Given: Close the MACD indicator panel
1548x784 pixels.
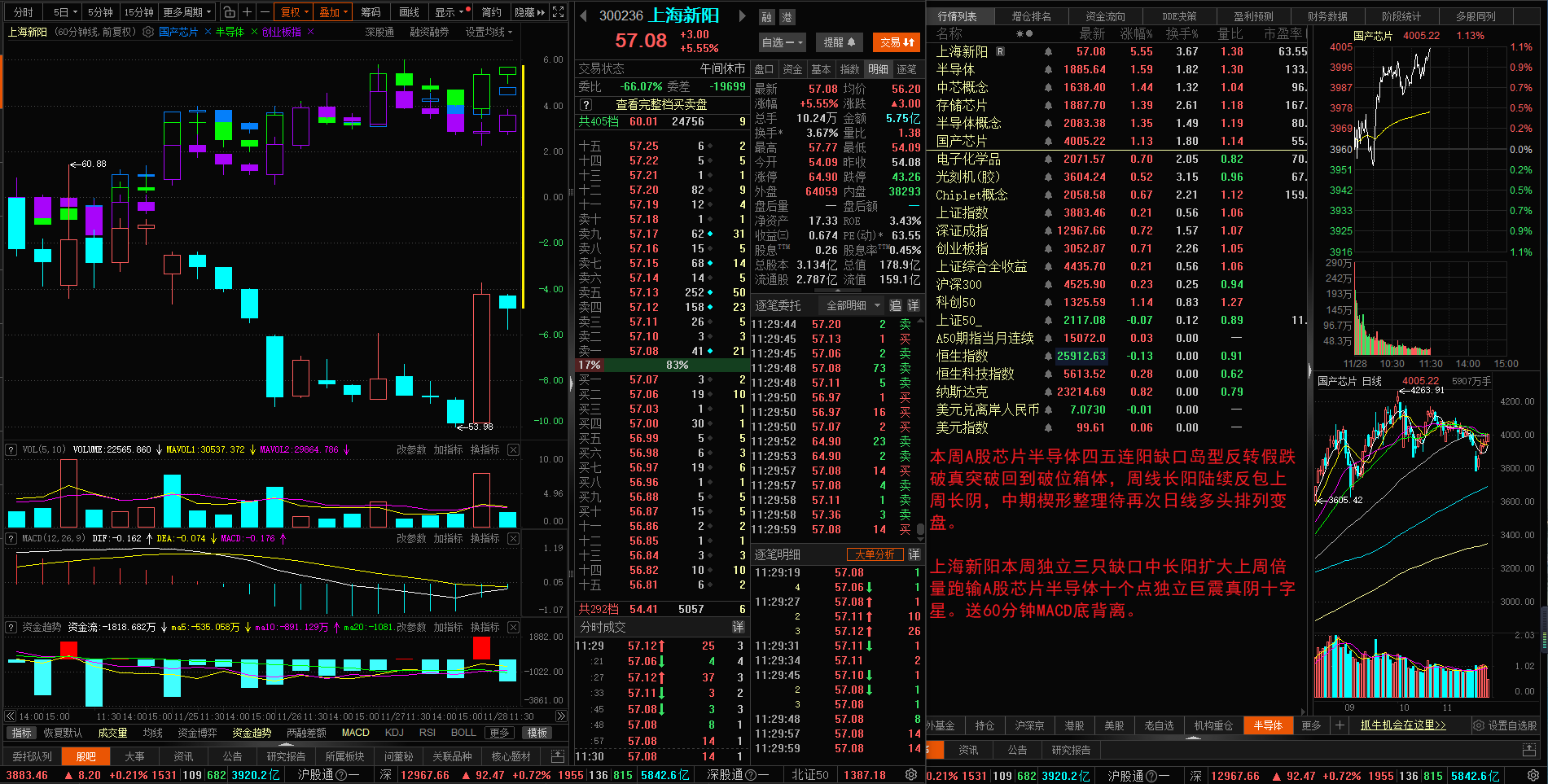Looking at the screenshot, I should click(513, 538).
